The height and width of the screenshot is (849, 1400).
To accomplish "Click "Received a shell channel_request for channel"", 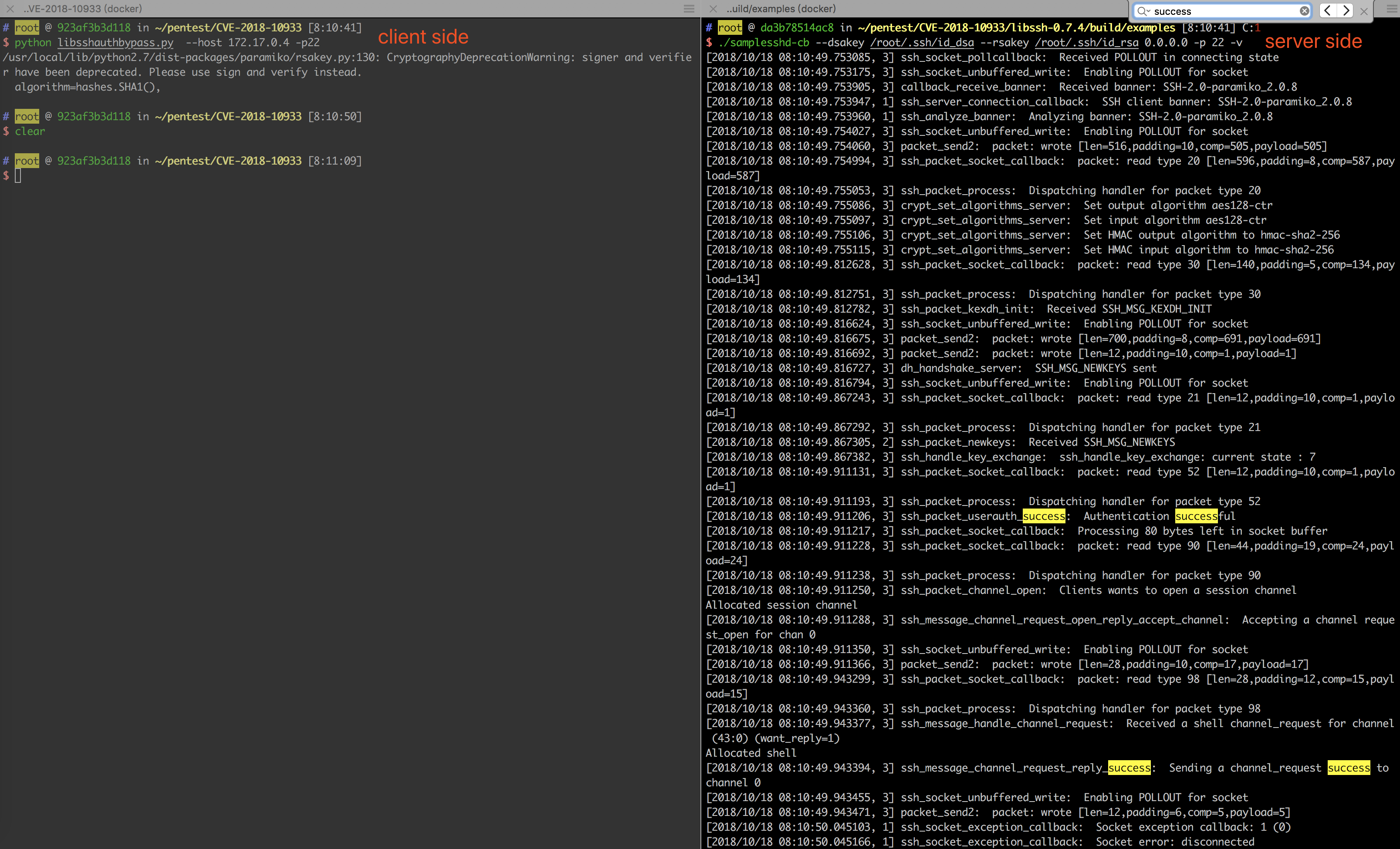I will [x=1260, y=724].
